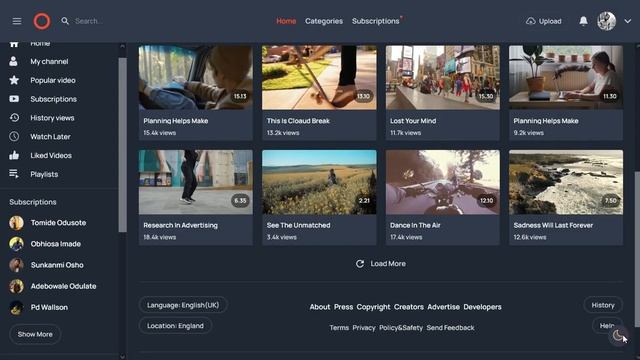Click the Advertise footer link
The image size is (640, 360).
[x=443, y=307]
